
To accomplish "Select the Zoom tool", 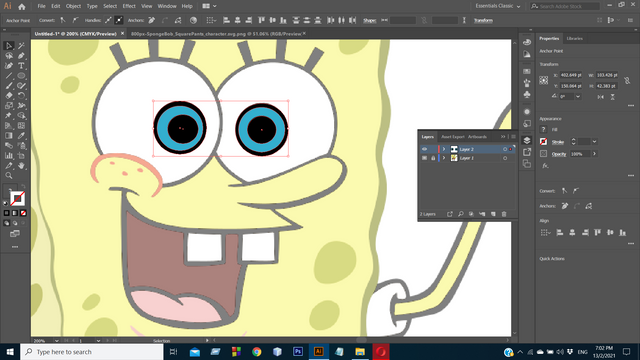I will pos(9,176).
